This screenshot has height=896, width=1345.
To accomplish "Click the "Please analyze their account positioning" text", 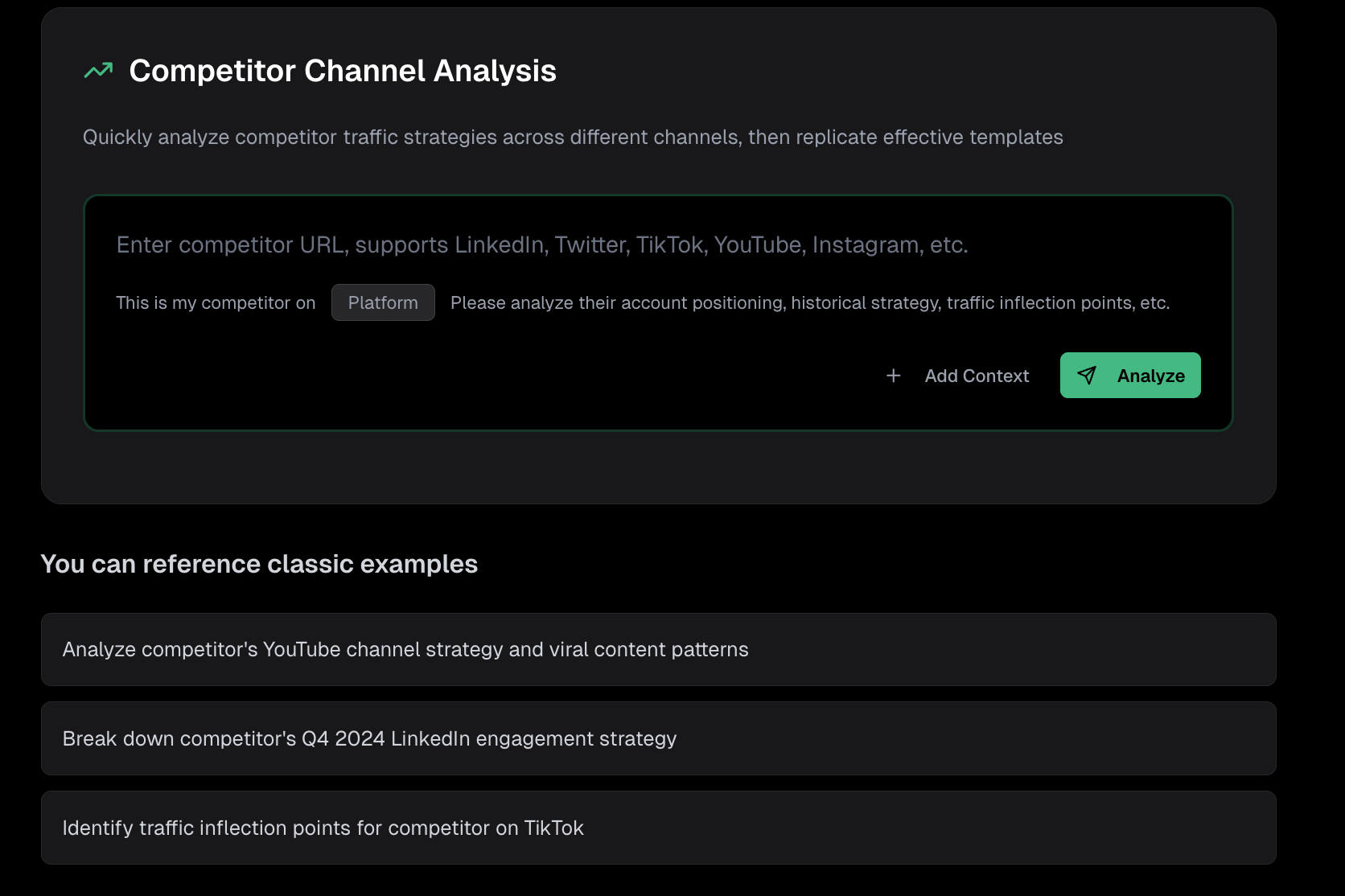I will coord(809,302).
